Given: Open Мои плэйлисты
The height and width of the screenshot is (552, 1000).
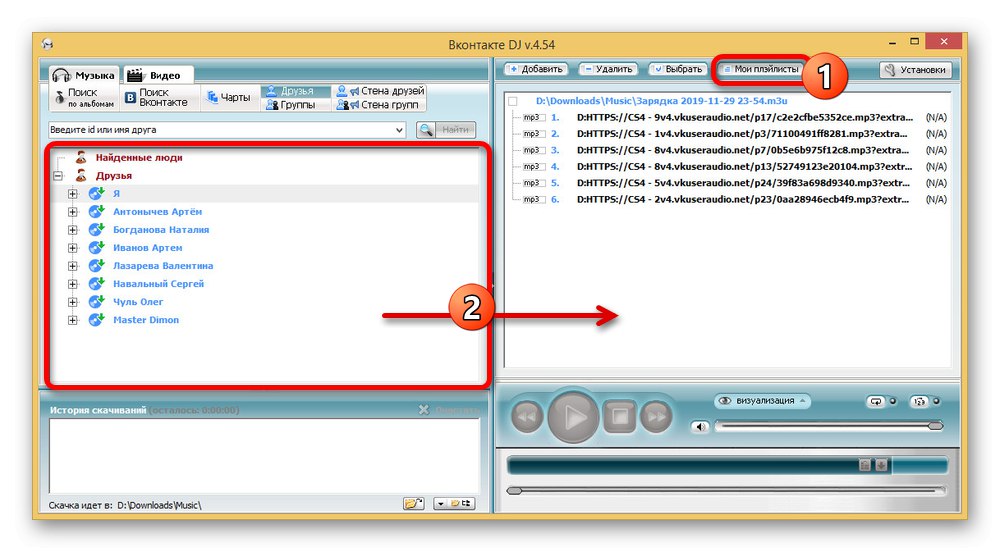Looking at the screenshot, I should 760,69.
